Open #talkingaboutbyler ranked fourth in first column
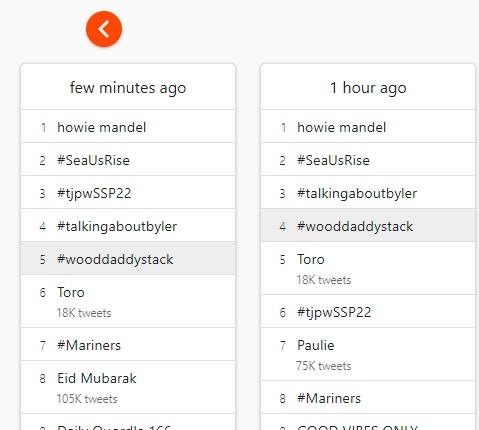This screenshot has height=430, width=479. pyautogui.click(x=128, y=225)
